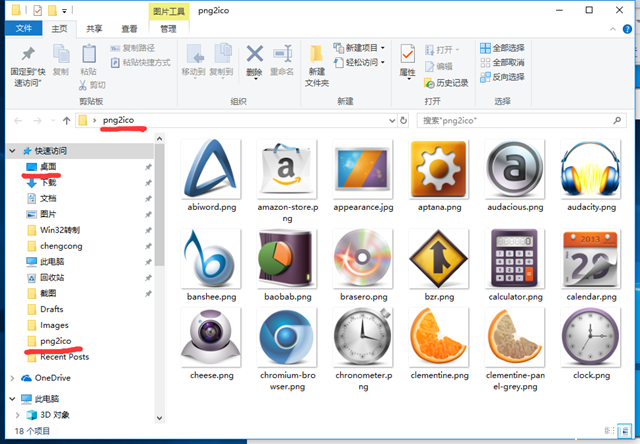Click the search png2ico input box
Image resolution: width=640 pixels, height=444 pixels.
(x=510, y=120)
